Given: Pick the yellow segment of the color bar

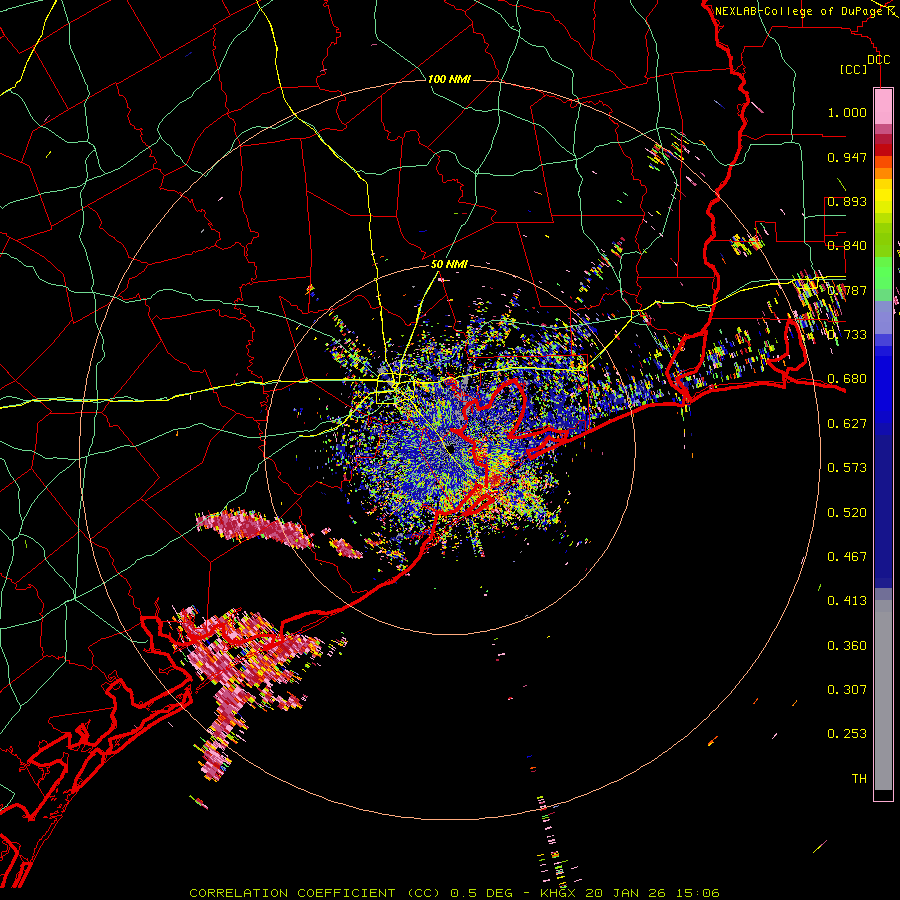Looking at the screenshot, I should 883,197.
